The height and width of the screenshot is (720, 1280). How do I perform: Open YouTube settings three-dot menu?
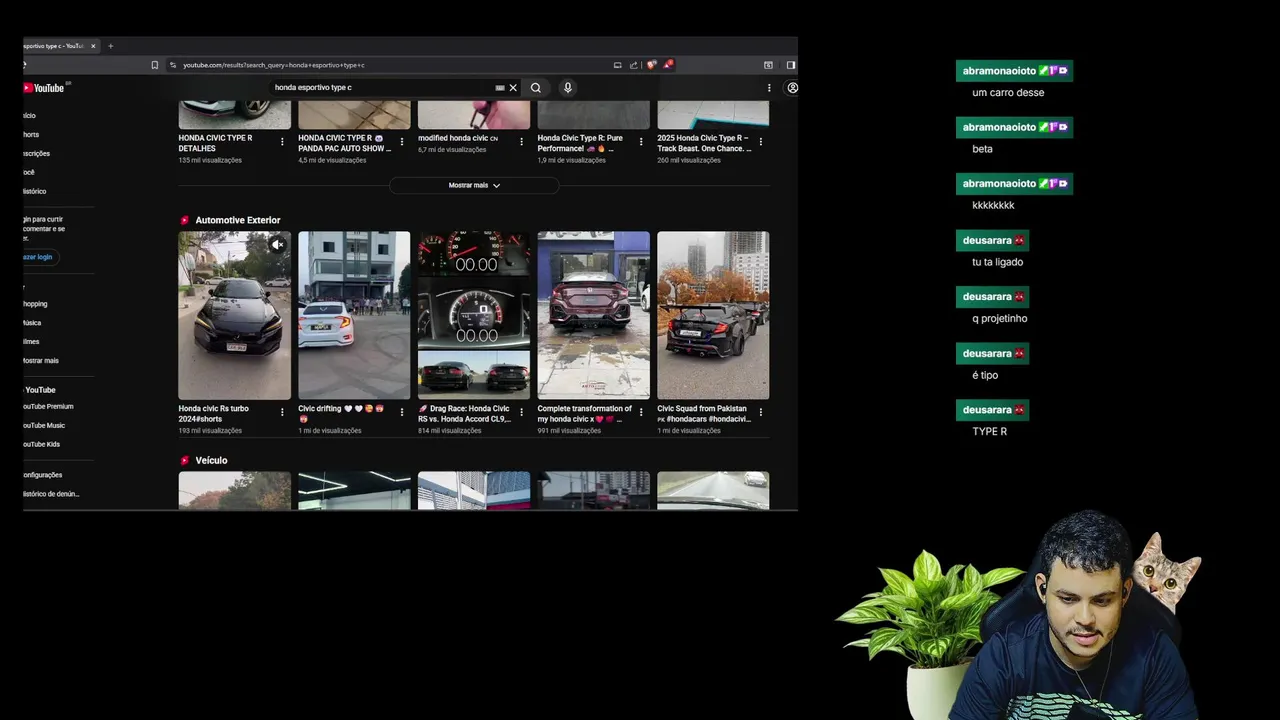[x=769, y=88]
